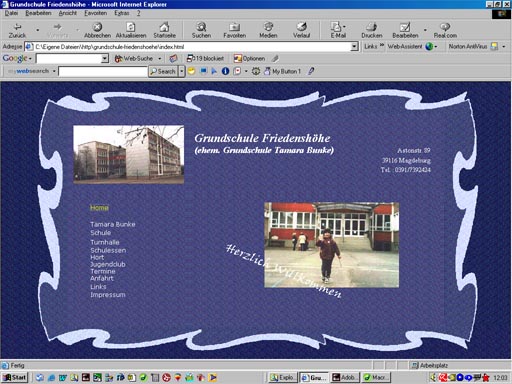Click the 19 blockiert popup blocker
The image size is (512, 384).
pyautogui.click(x=205, y=59)
